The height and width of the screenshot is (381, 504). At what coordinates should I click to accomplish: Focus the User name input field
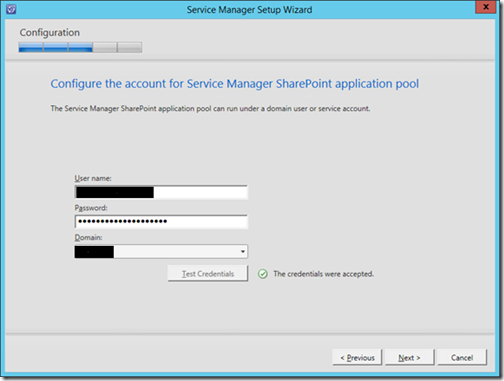coord(161,193)
